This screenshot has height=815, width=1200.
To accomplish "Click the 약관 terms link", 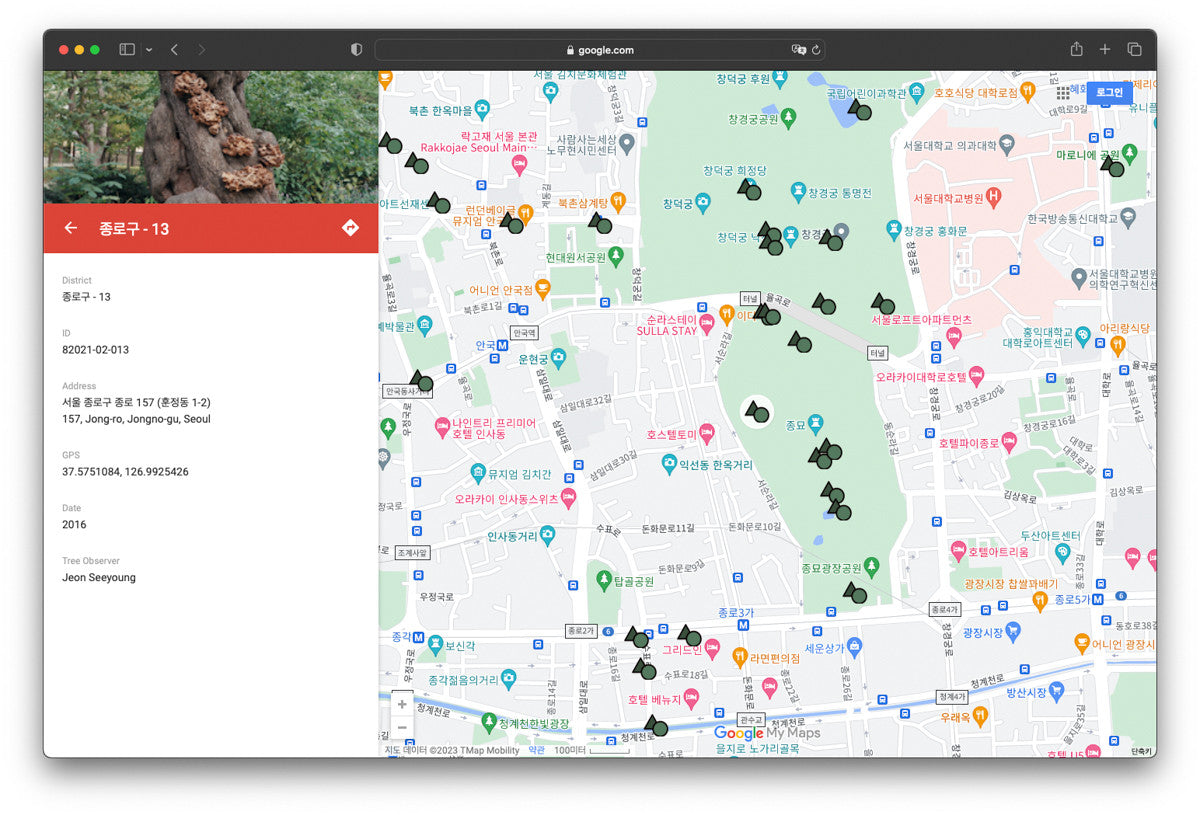I will tap(537, 750).
